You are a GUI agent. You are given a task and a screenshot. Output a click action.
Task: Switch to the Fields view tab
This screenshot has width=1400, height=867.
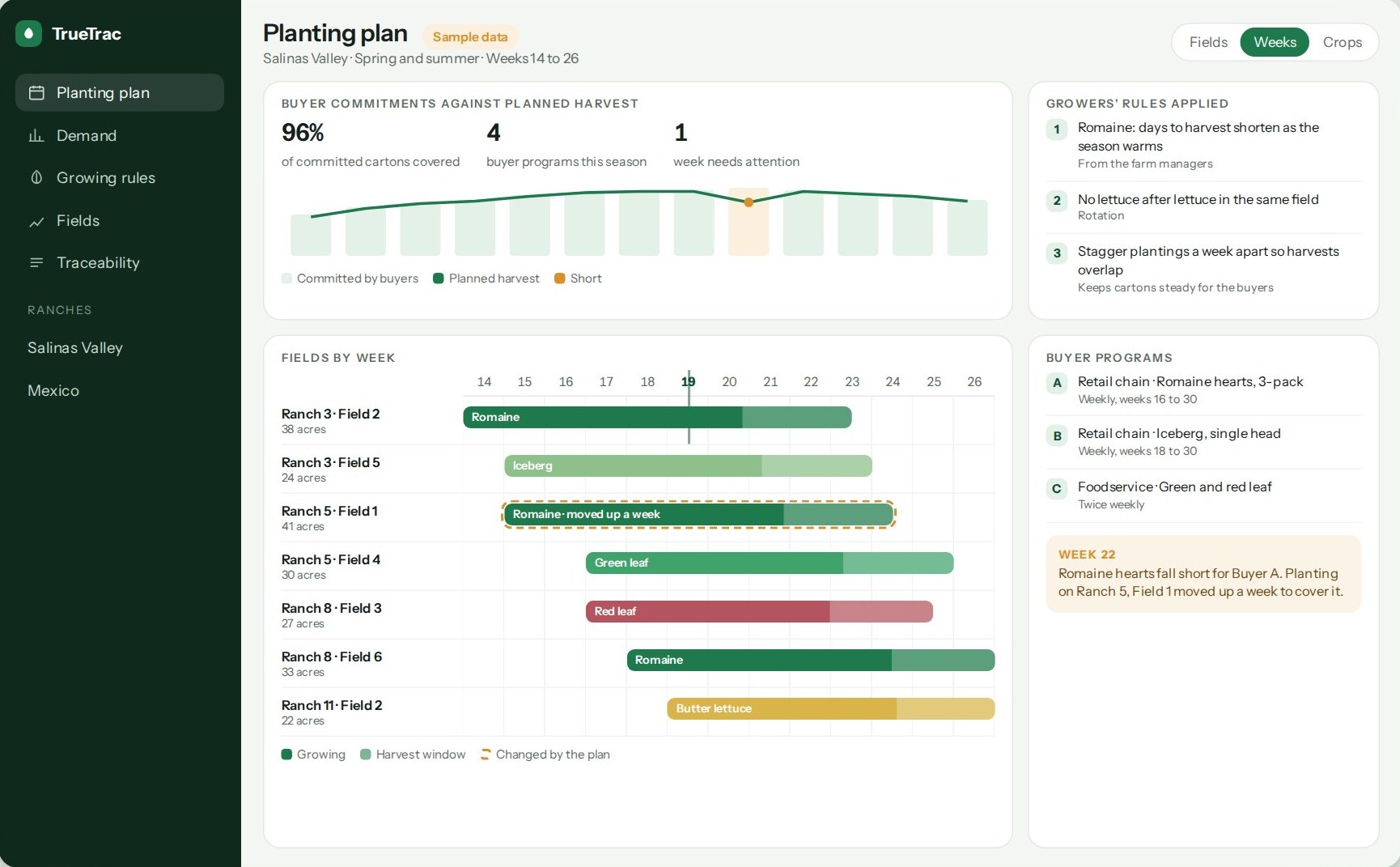[x=1208, y=42]
